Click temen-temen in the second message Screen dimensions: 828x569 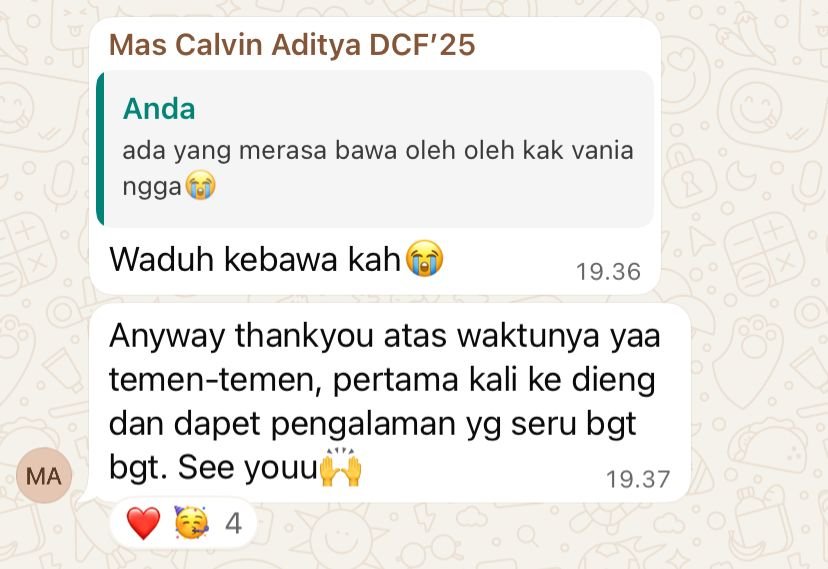pyautogui.click(x=215, y=380)
